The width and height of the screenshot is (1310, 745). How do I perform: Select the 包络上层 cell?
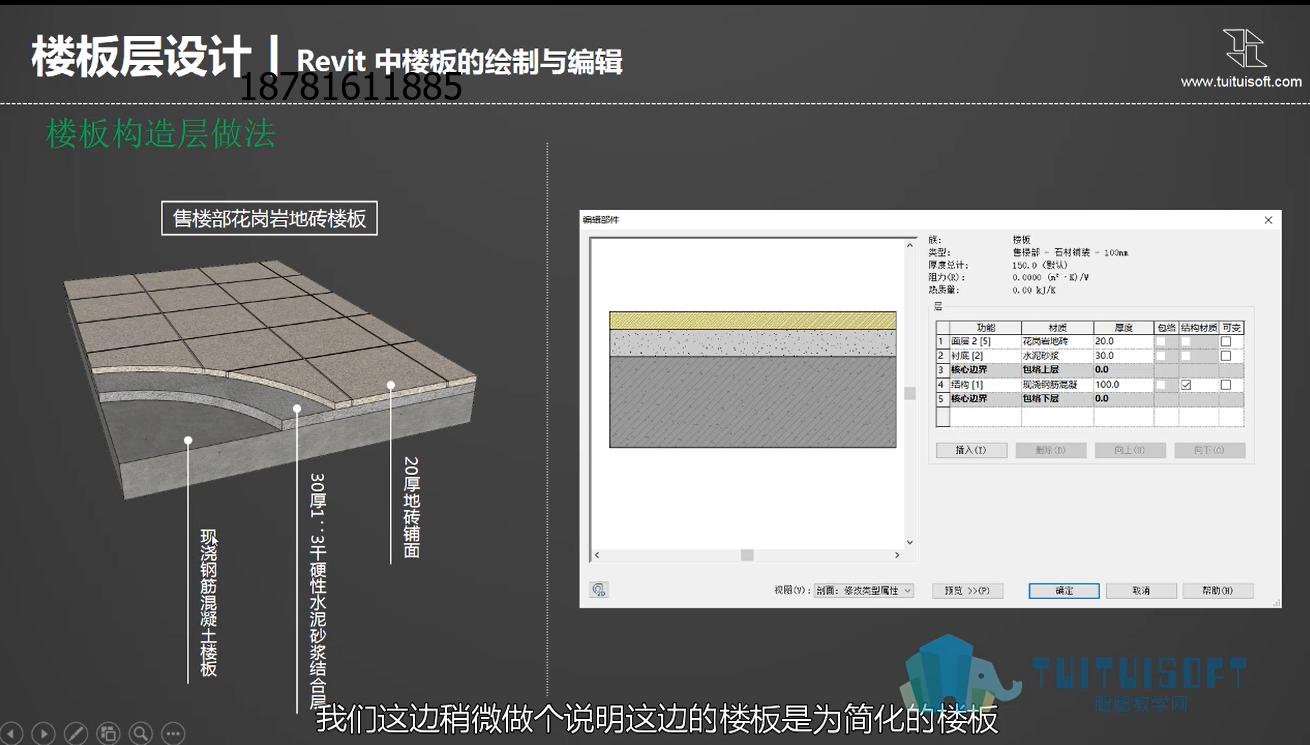point(1057,370)
